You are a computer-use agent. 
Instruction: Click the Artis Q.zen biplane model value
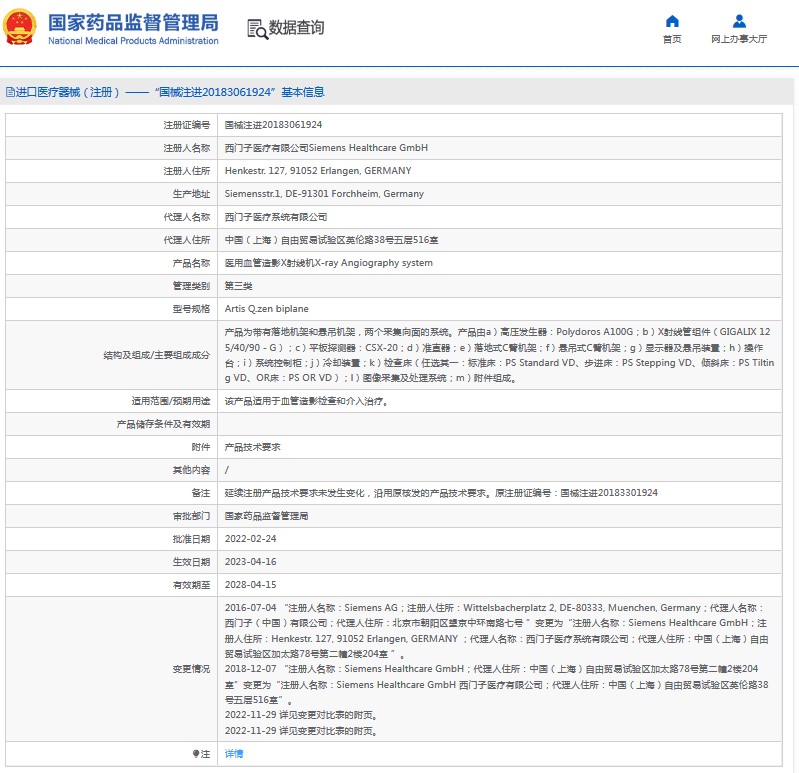coord(267,309)
